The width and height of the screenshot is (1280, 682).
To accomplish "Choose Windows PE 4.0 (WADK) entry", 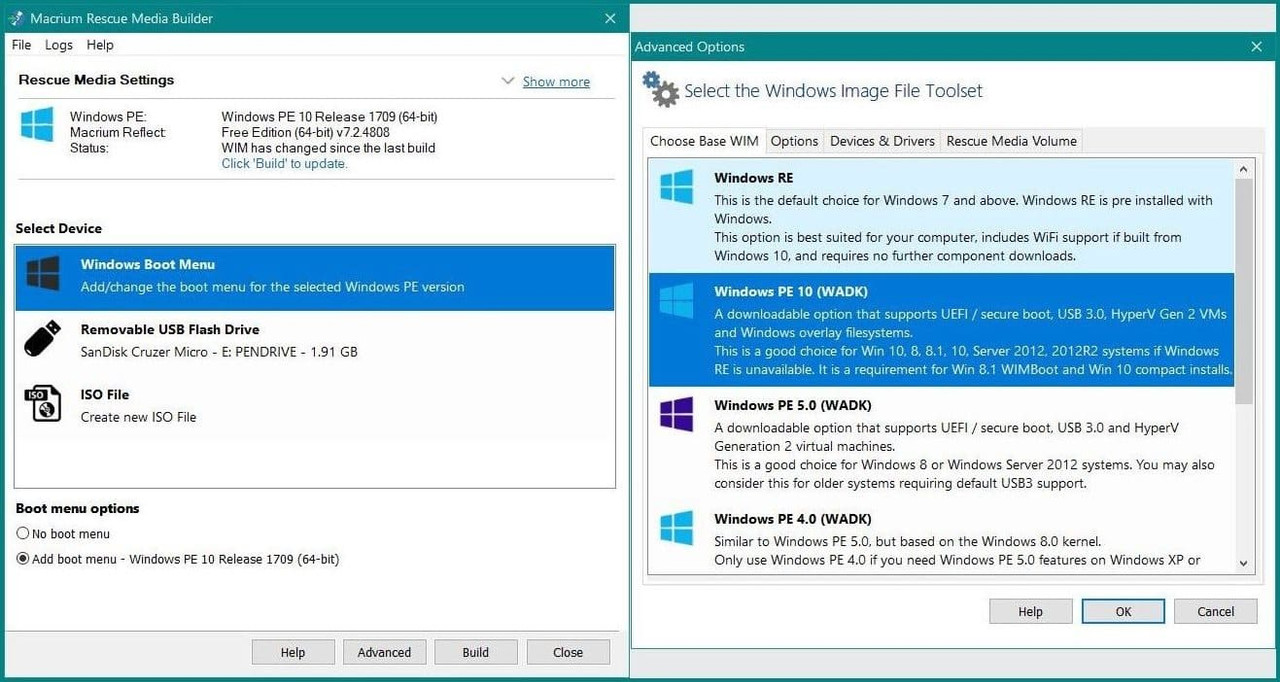I will [x=942, y=538].
